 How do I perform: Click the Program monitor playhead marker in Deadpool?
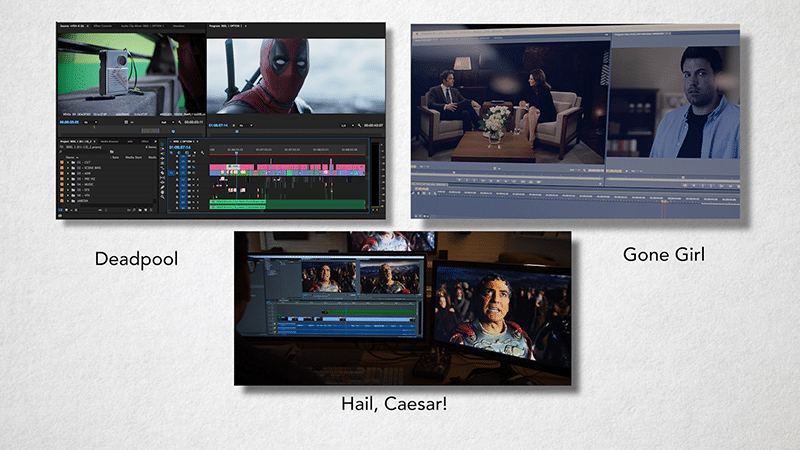[x=237, y=131]
